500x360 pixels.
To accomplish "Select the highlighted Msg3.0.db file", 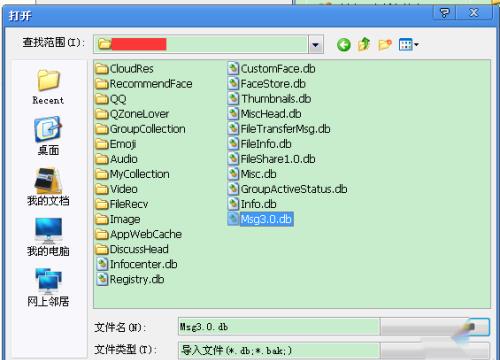I will pos(260,219).
